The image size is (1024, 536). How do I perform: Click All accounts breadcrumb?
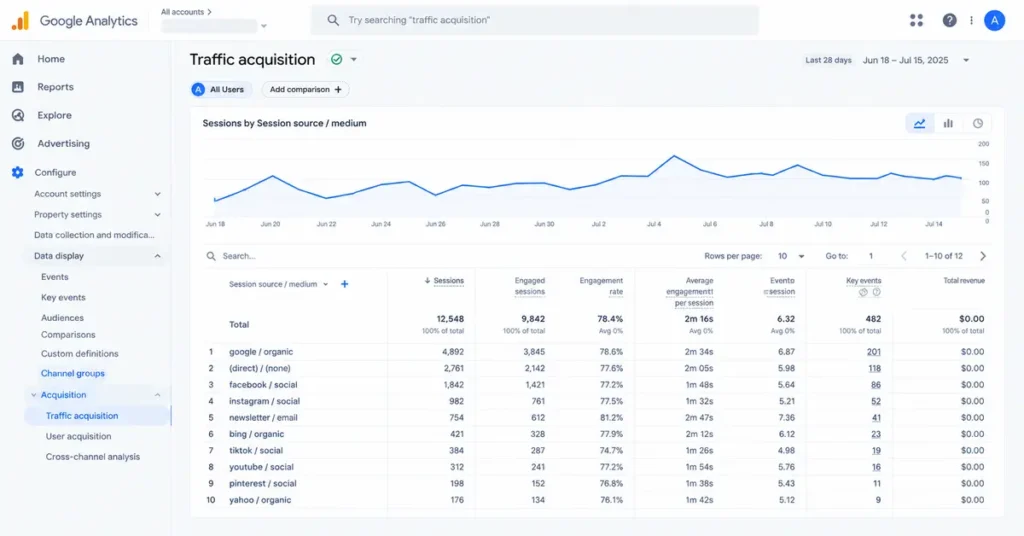click(x=186, y=12)
